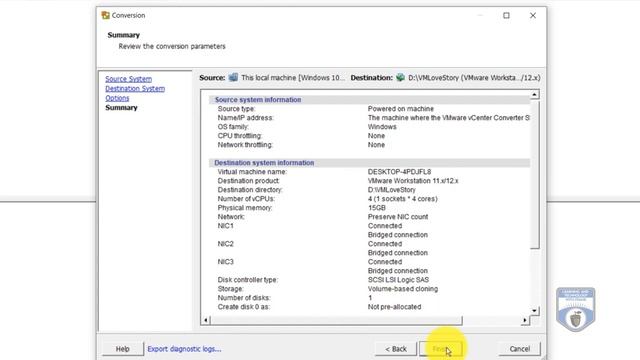The height and width of the screenshot is (360, 640).
Task: Select the SCSI LSI Logic SAS value
Action: coord(398,280)
